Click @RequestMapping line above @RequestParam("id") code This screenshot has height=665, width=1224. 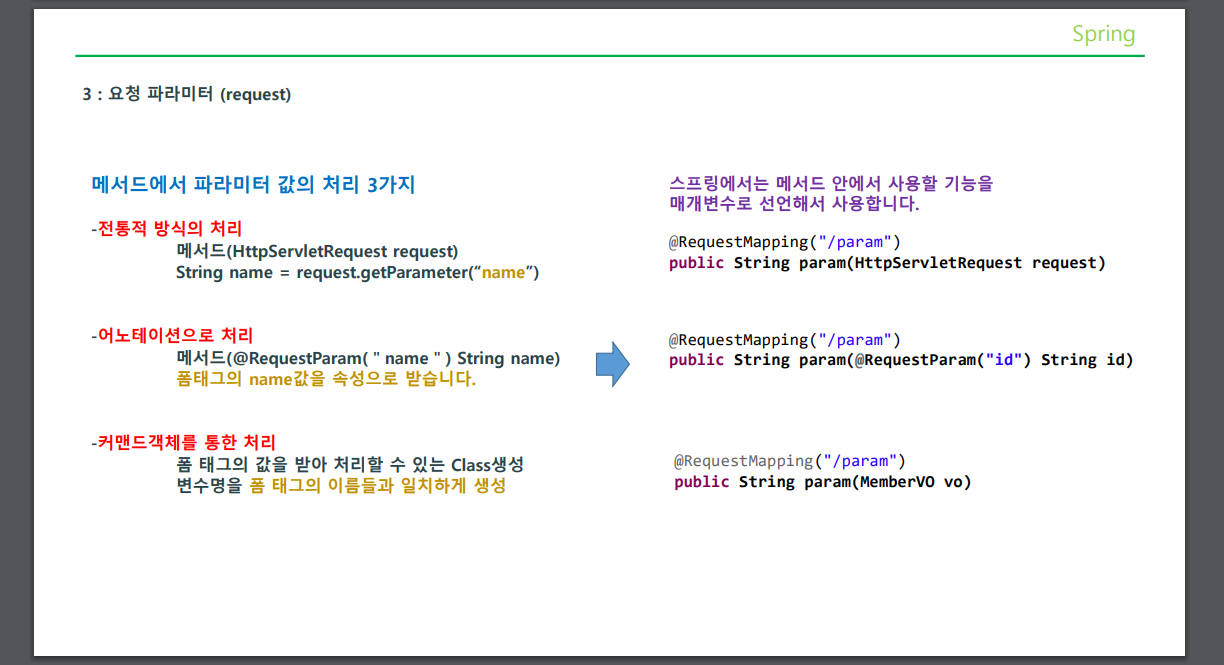click(785, 340)
